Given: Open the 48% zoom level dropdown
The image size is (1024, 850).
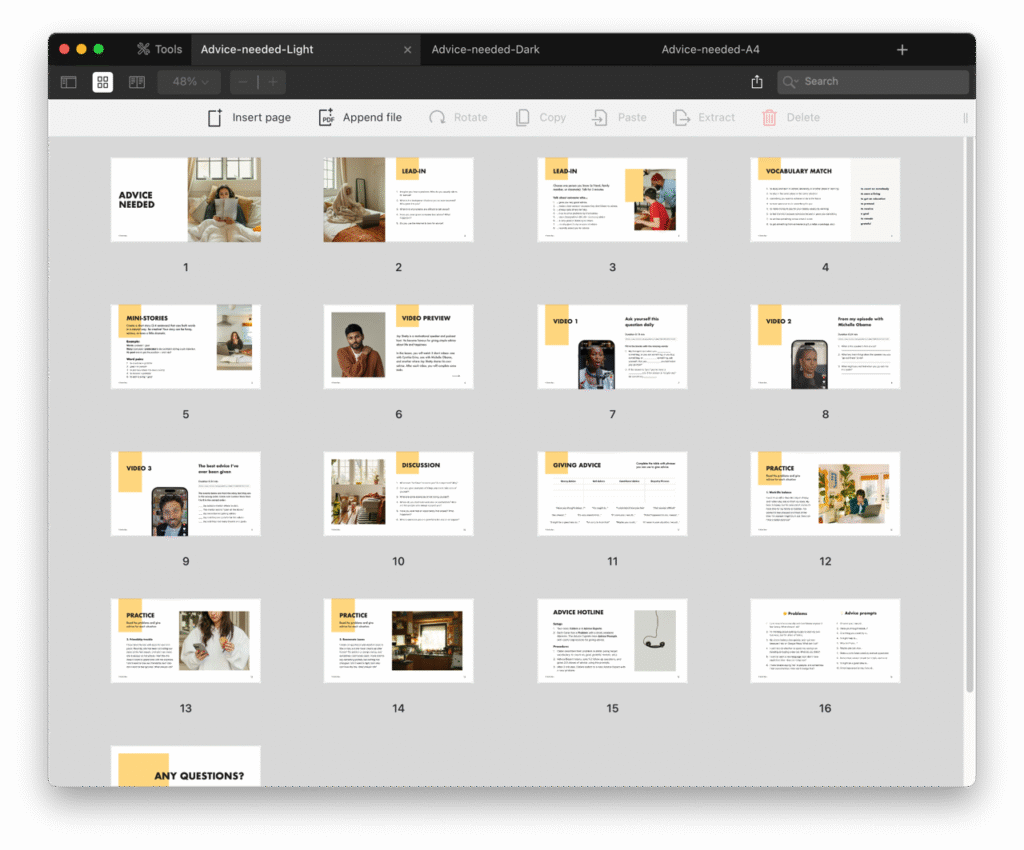Looking at the screenshot, I should (189, 82).
